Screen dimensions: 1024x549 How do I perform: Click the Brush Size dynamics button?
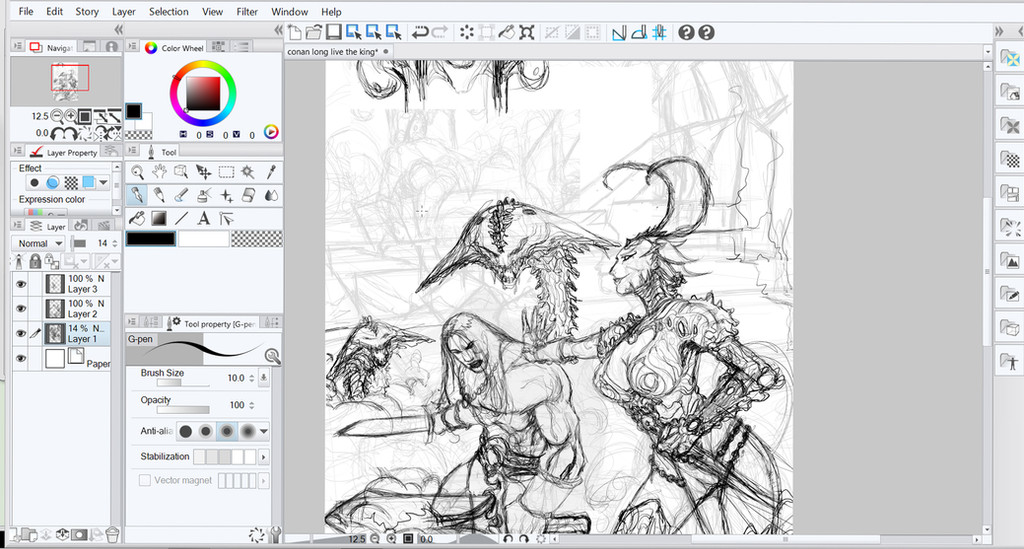(264, 378)
